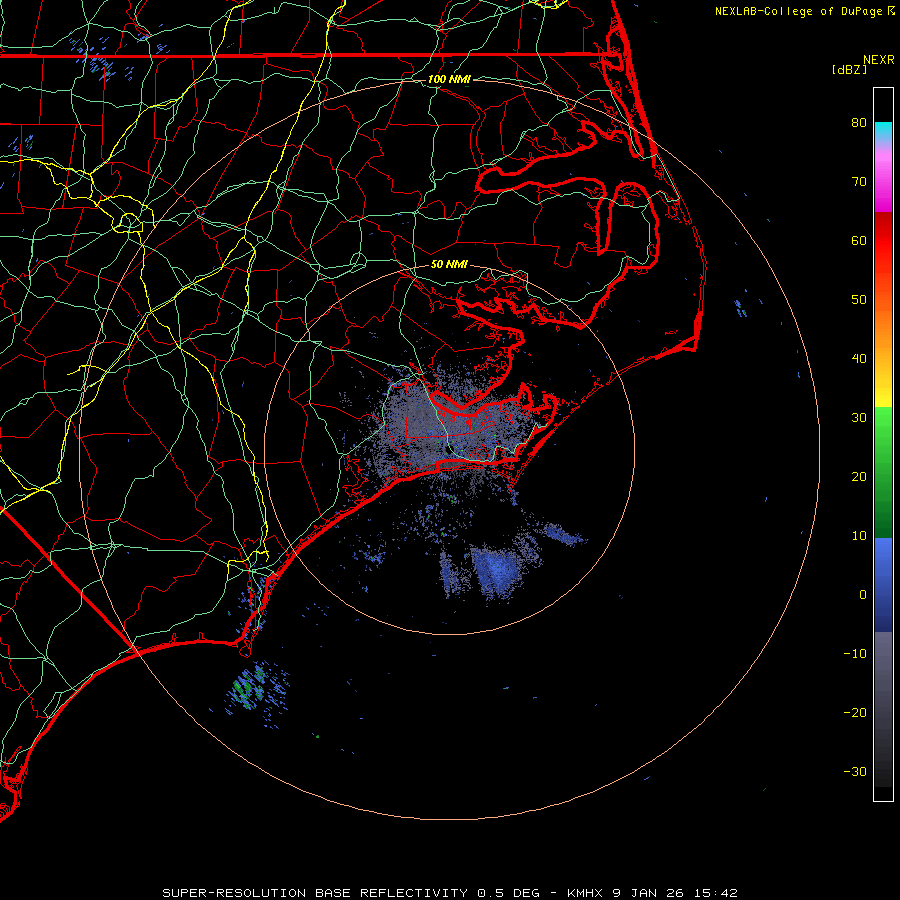The image size is (900, 900).
Task: Click the green band of the color scale
Action: (x=883, y=472)
